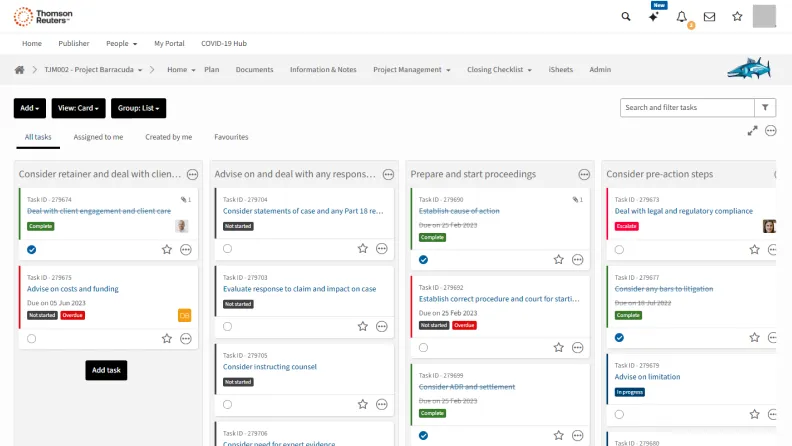Favourite the 'Advise on costs and funding' task star
This screenshot has width=792, height=446.
[x=167, y=339]
